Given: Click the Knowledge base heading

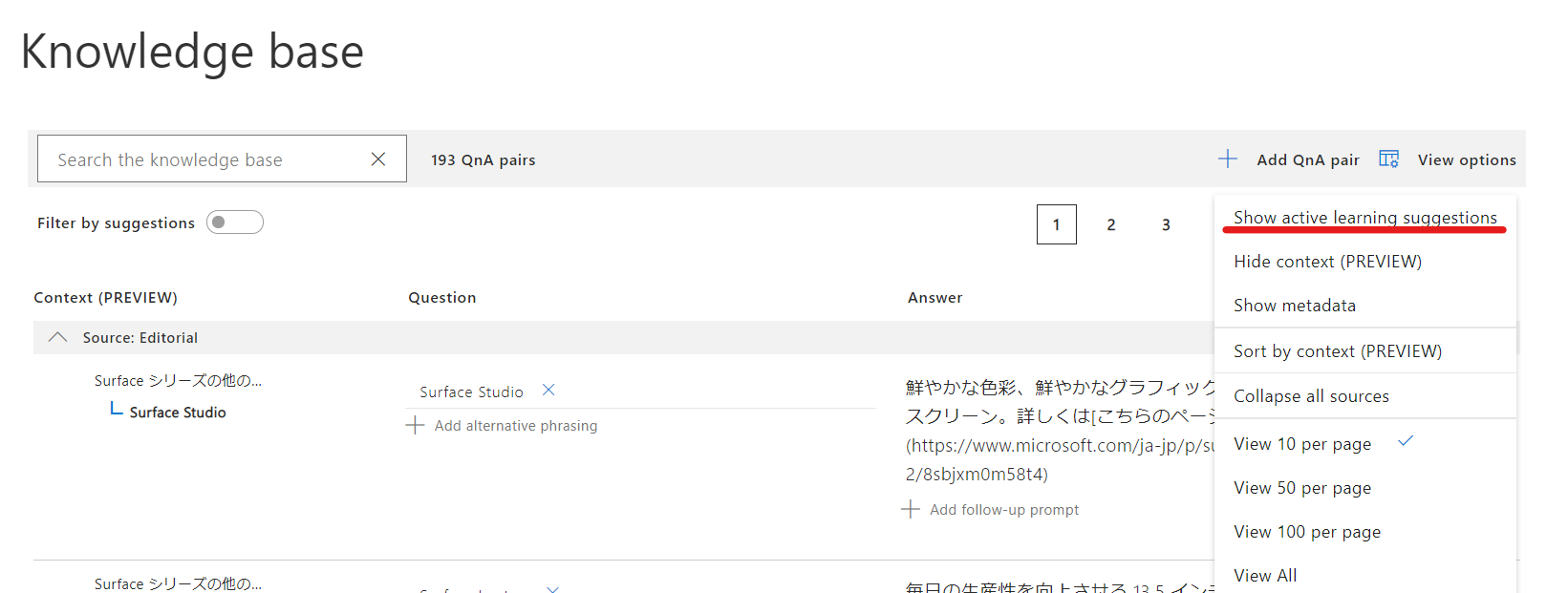Looking at the screenshot, I should tap(192, 52).
